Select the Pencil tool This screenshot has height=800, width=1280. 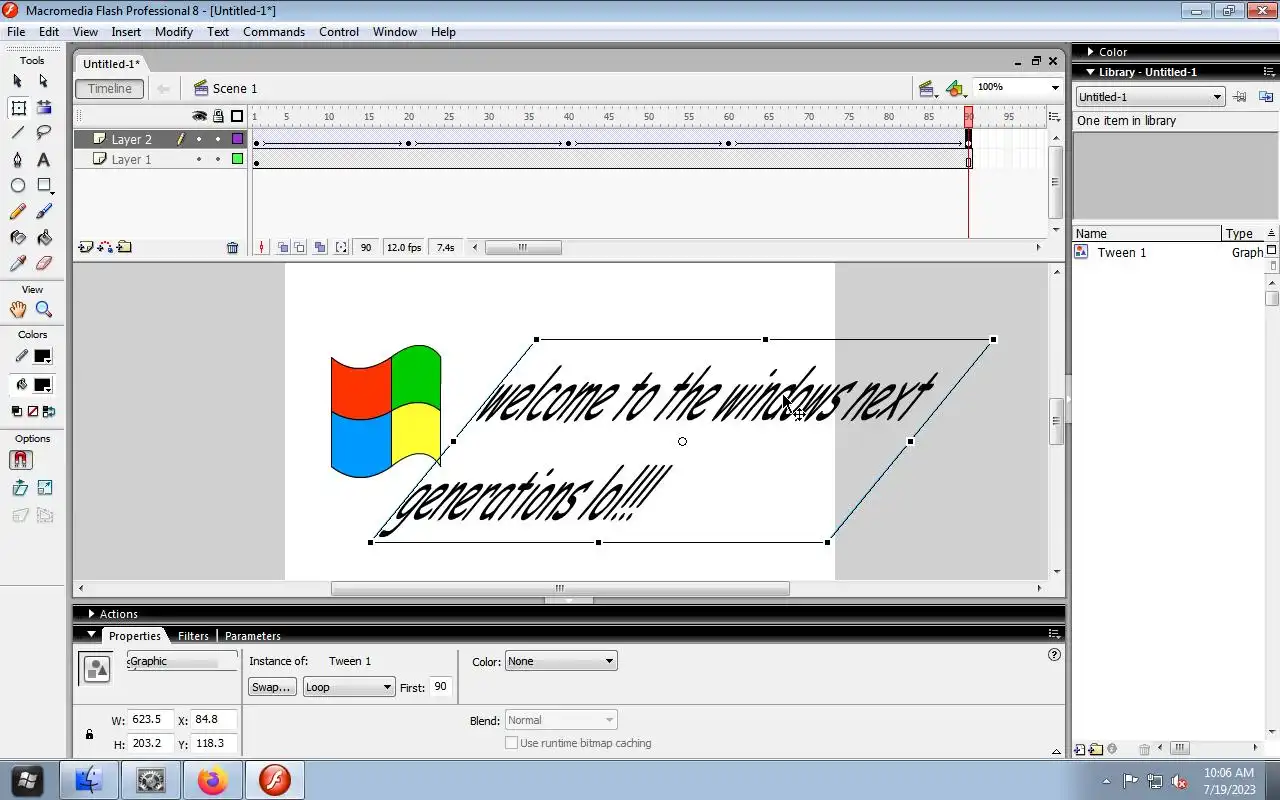tap(17, 212)
